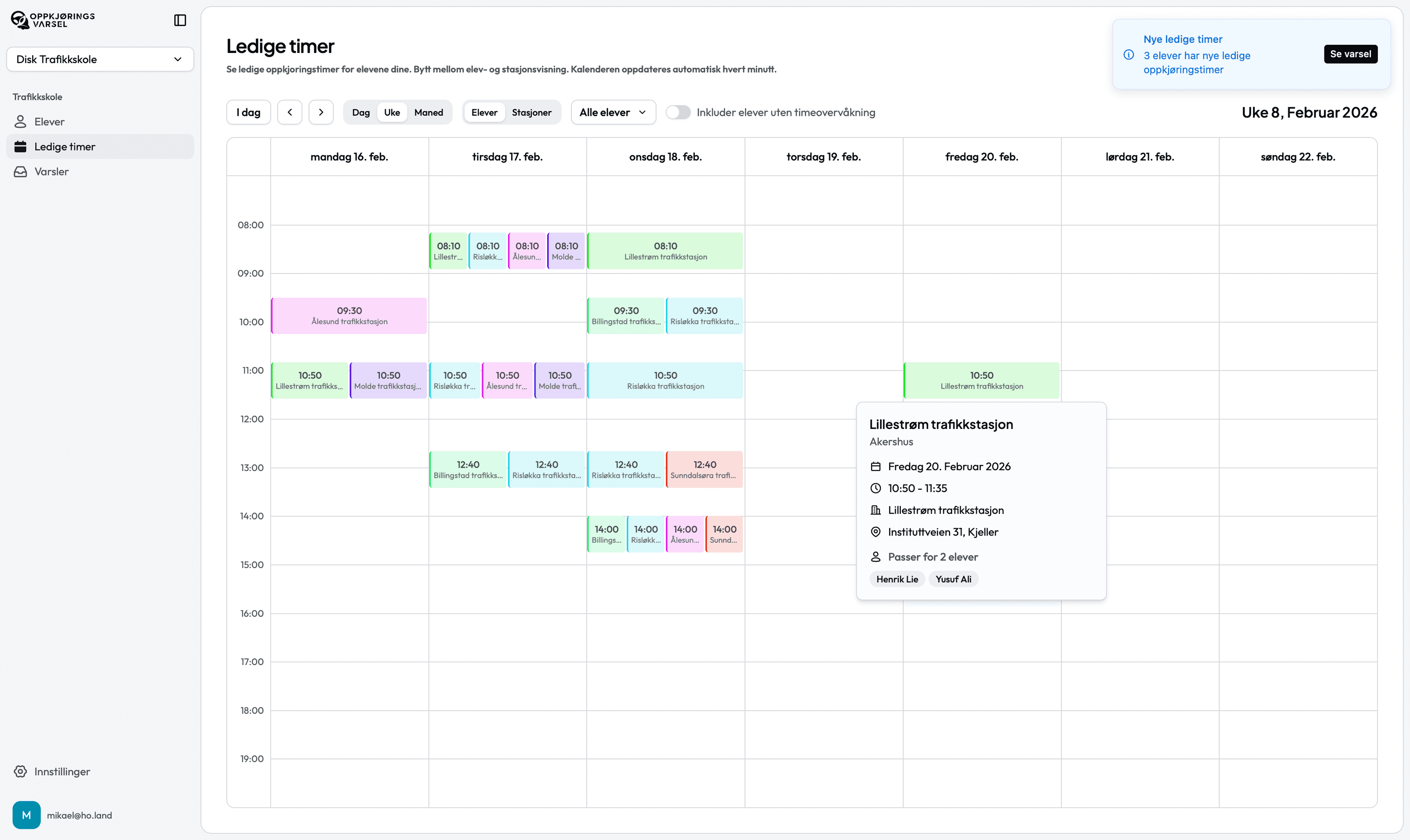1410x840 pixels.
Task: Toggle include students without monitoring
Action: point(678,112)
